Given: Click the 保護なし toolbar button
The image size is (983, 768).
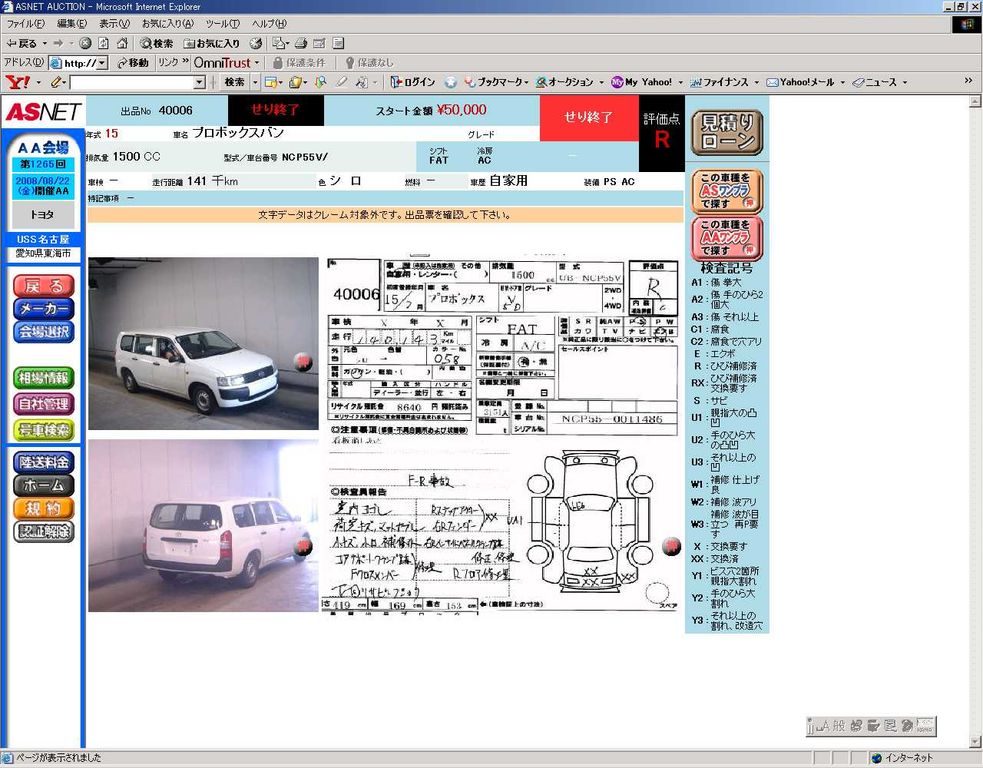Looking at the screenshot, I should tap(369, 63).
